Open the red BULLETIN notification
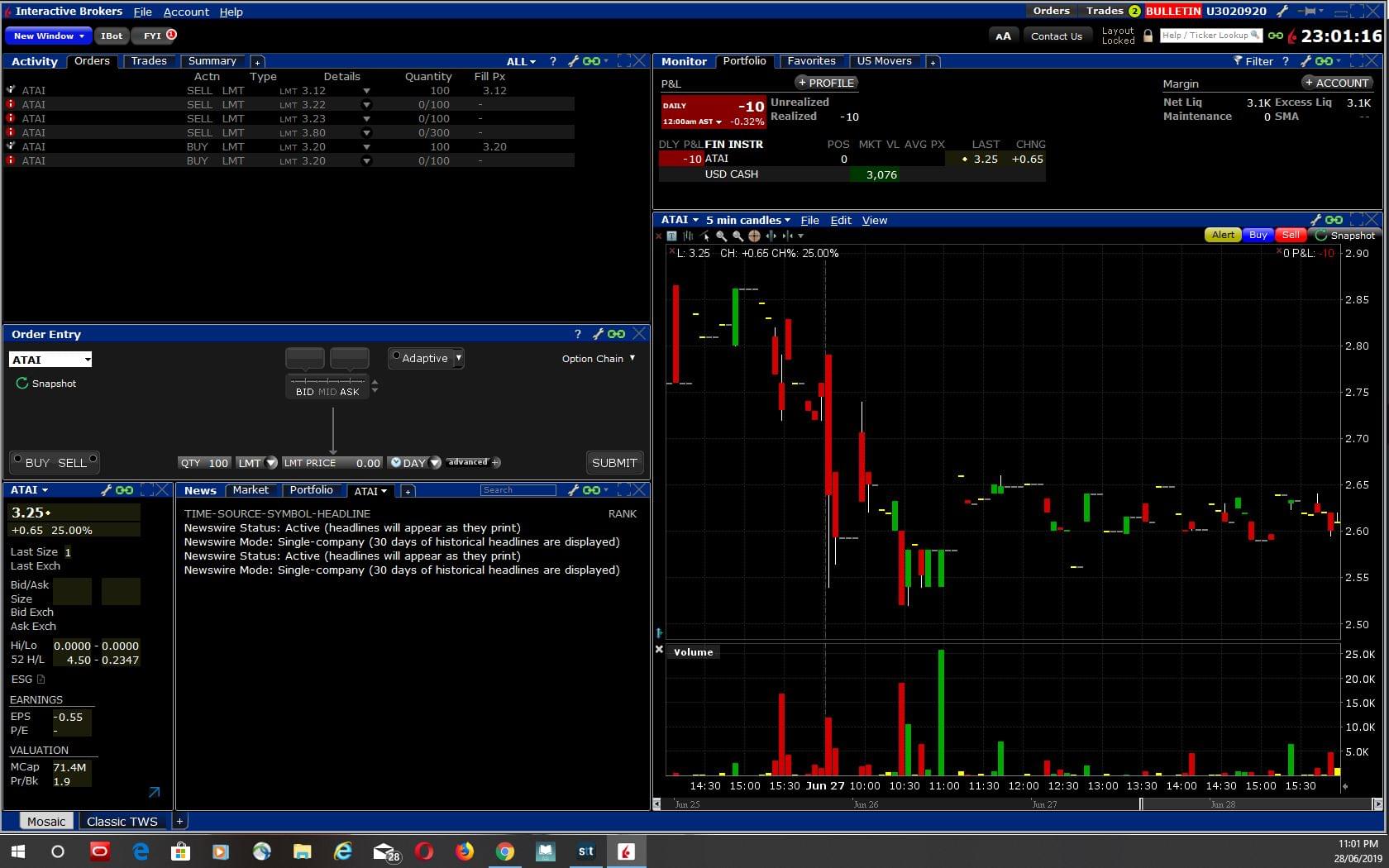Viewport: 1389px width, 868px height. coord(1173,12)
